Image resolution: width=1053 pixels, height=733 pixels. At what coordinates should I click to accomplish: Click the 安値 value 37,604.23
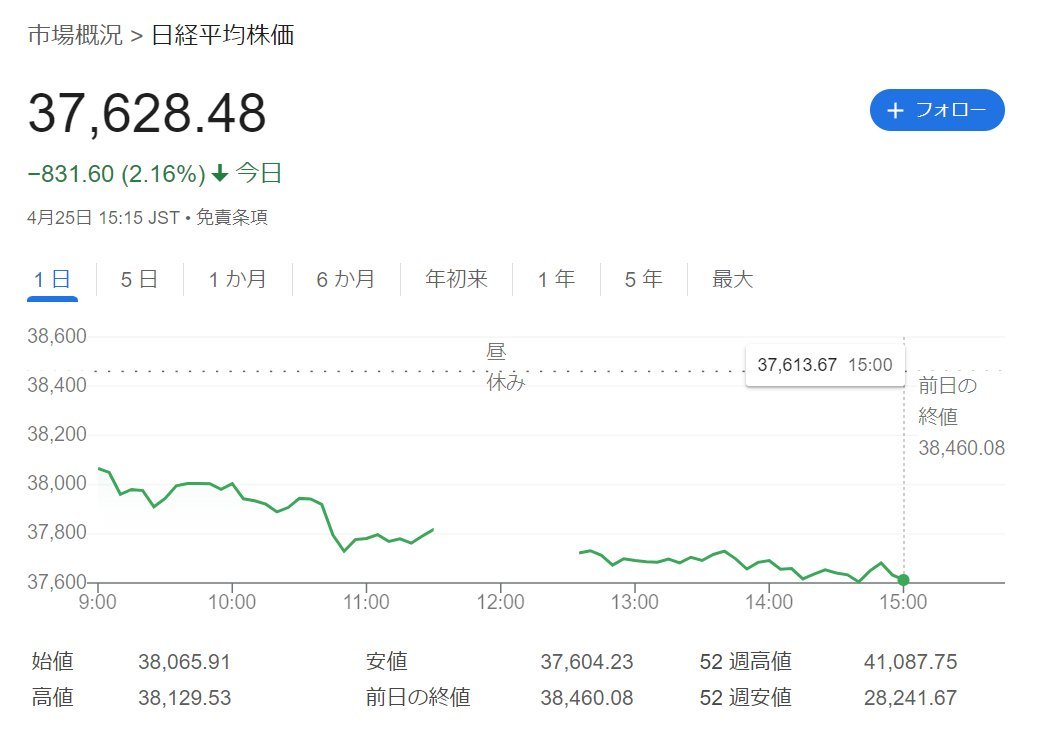[x=587, y=662]
